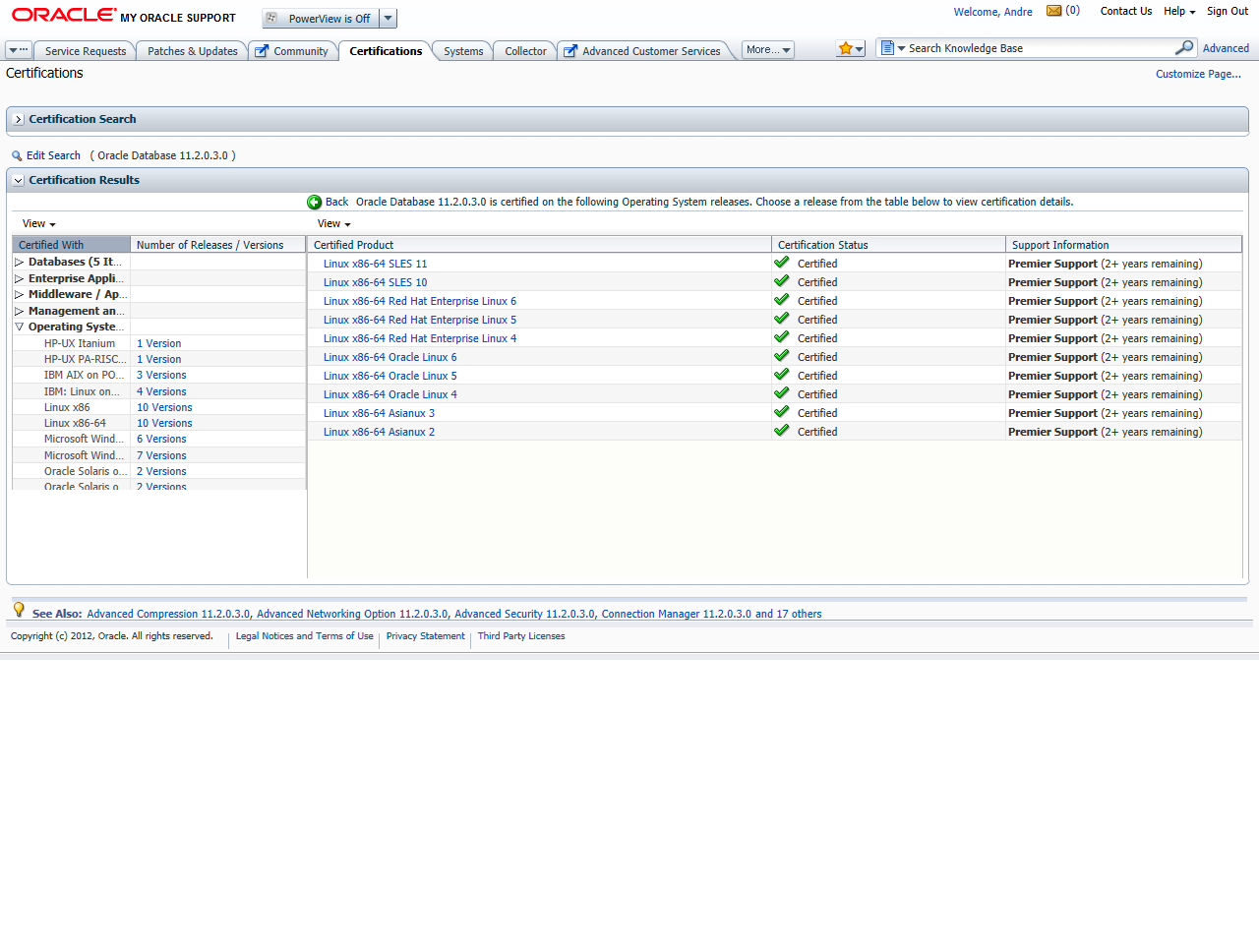Click the Search Knowledge Base input field
The height and width of the screenshot is (952, 1259).
point(1038,48)
